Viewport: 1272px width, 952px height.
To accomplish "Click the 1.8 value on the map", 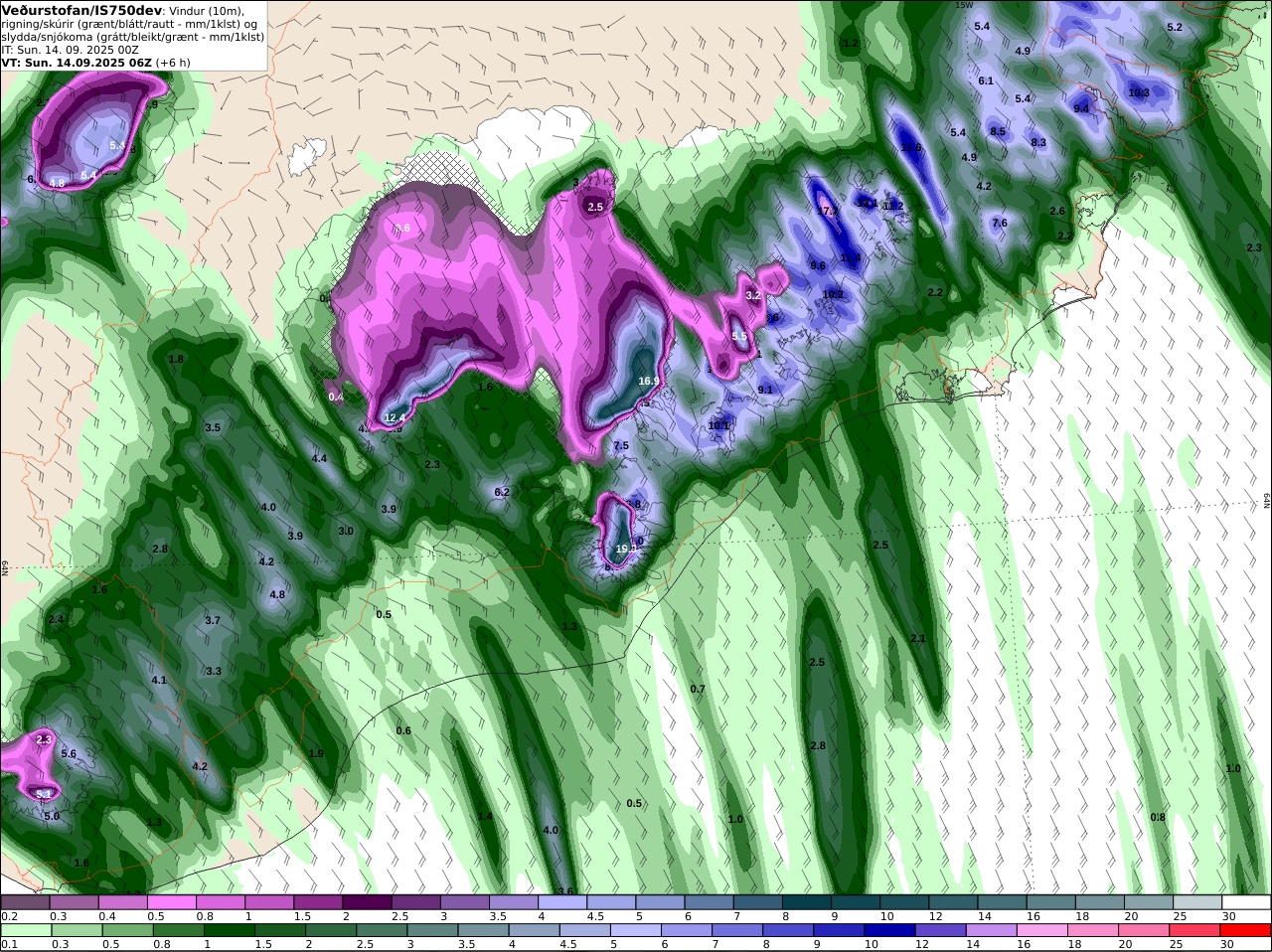I will point(176,359).
